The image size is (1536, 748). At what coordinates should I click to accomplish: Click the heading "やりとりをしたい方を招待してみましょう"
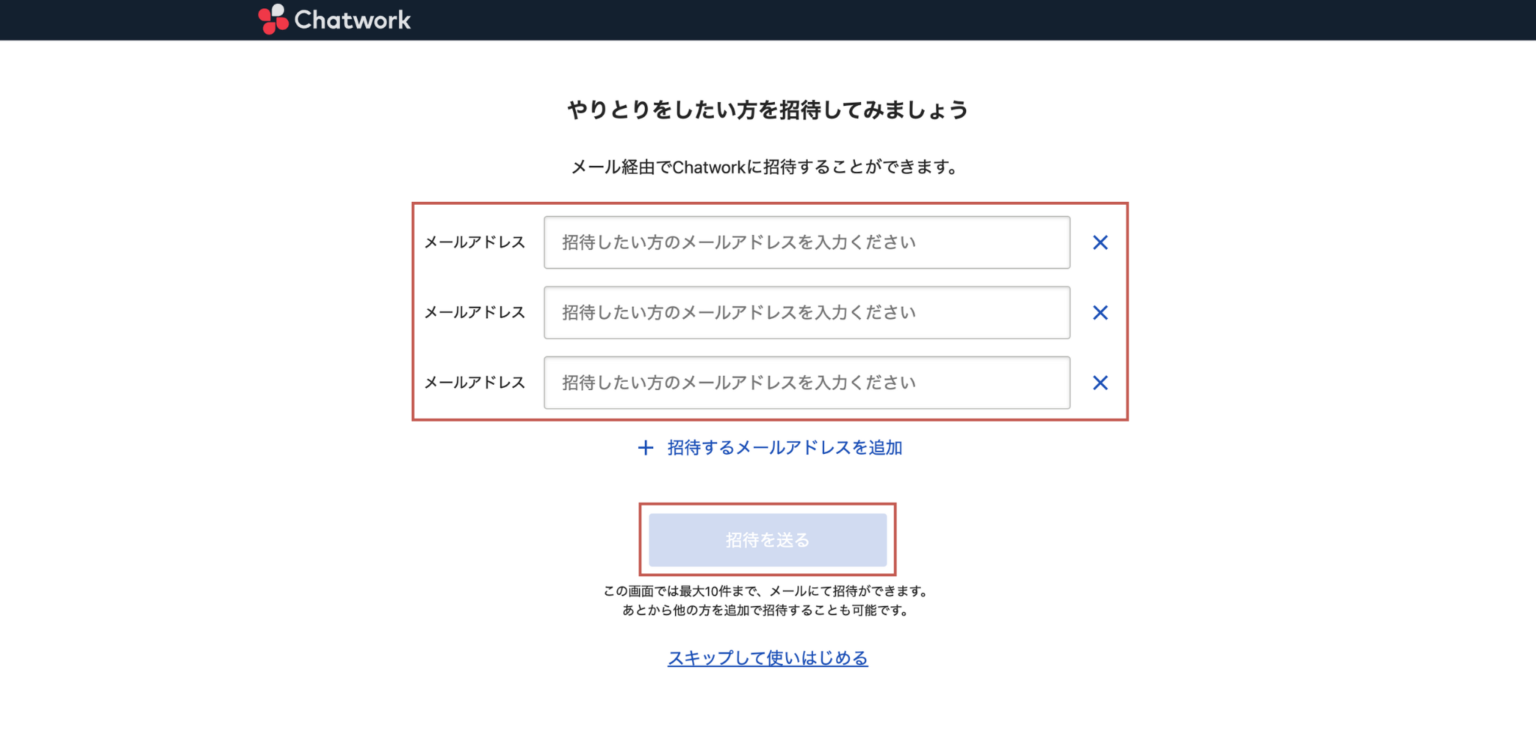[768, 110]
